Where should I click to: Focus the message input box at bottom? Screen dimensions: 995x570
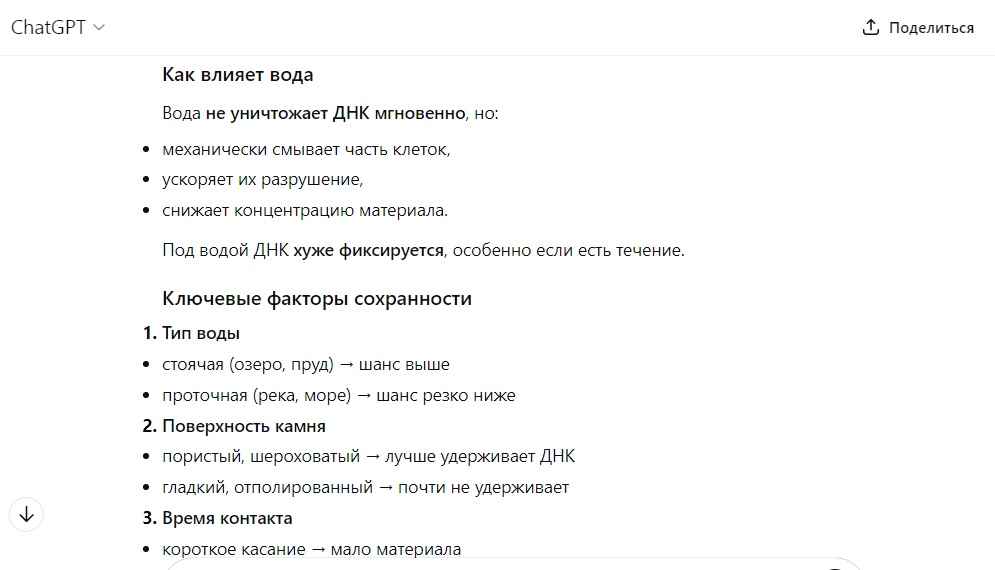tap(513, 564)
